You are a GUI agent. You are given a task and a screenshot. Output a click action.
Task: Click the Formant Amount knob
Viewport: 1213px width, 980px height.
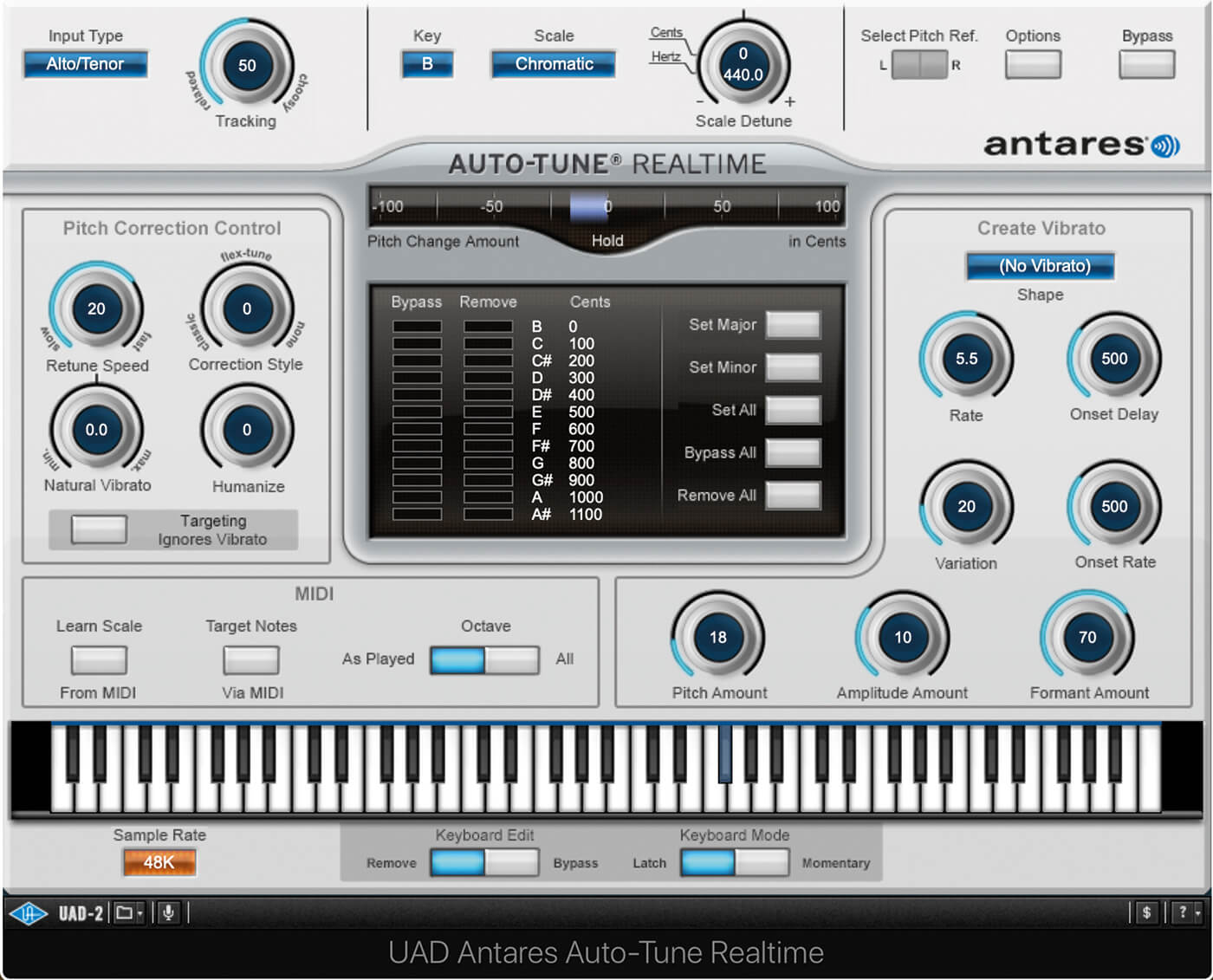click(1087, 638)
